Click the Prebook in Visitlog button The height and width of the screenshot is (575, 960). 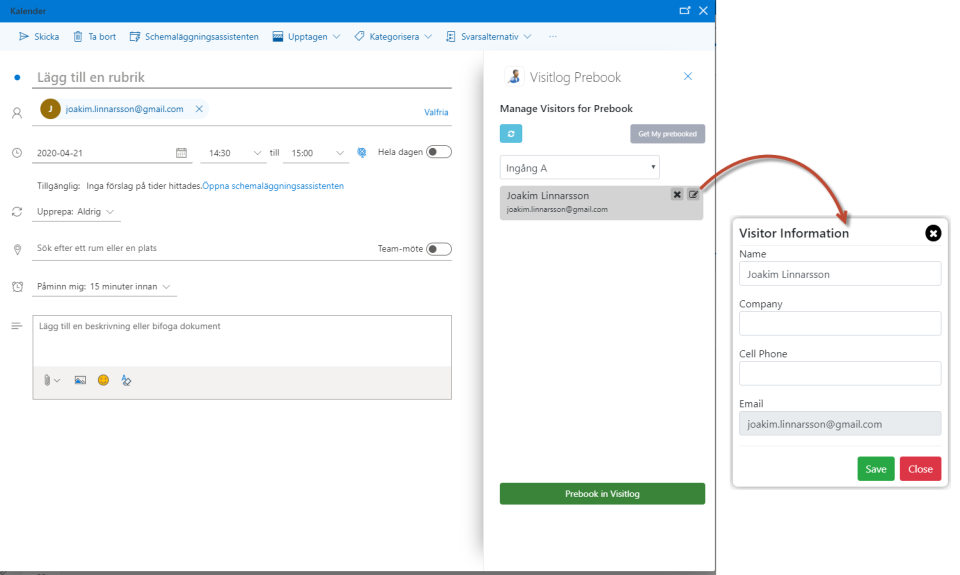[x=602, y=494]
